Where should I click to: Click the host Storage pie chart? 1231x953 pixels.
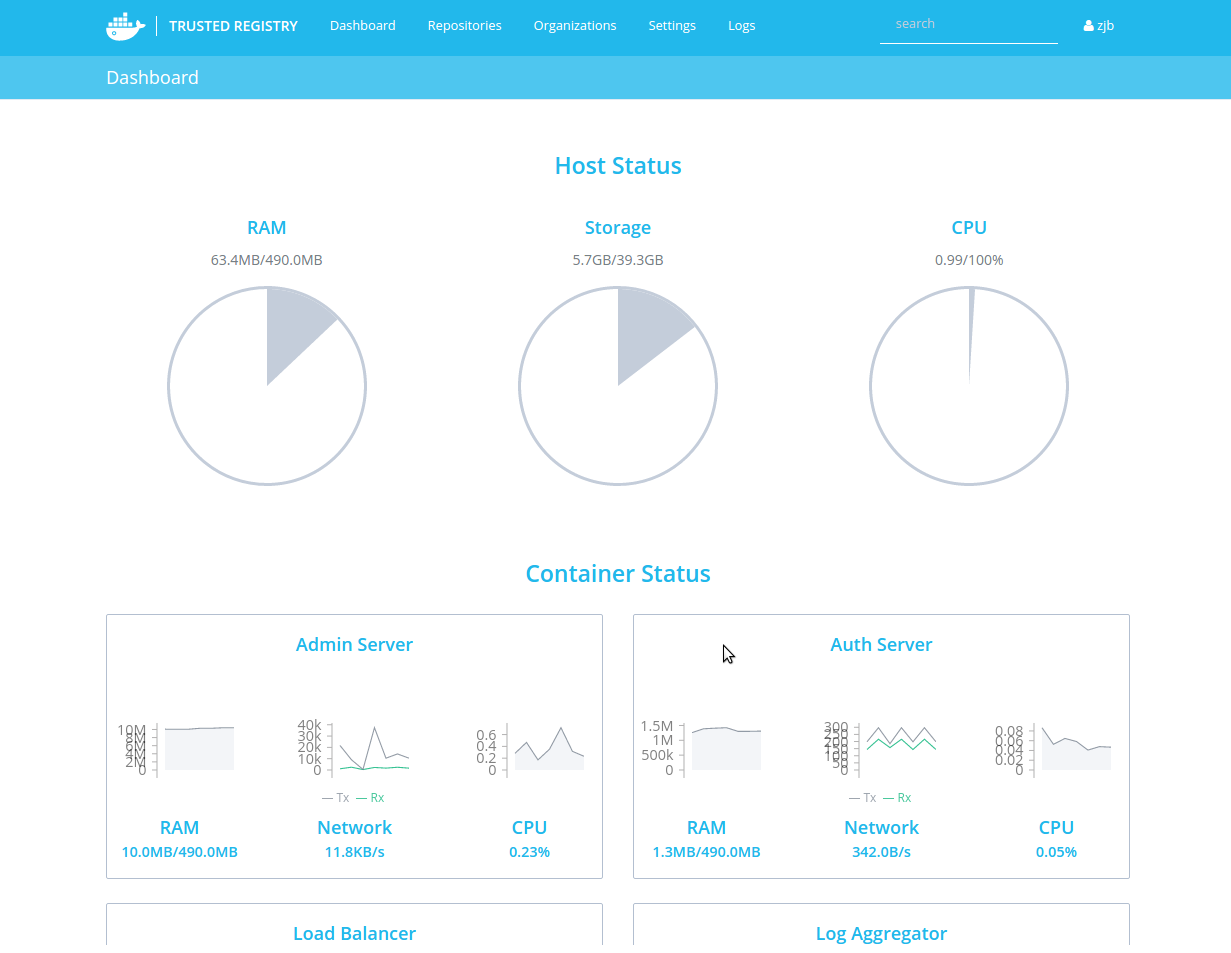[x=618, y=386]
